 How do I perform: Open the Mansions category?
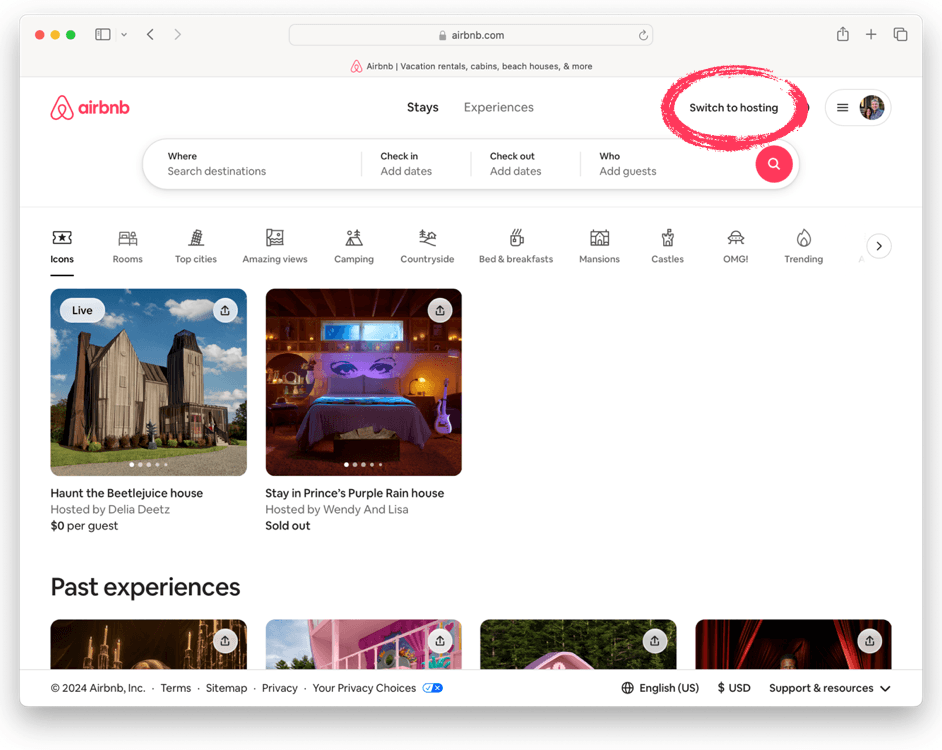599,246
